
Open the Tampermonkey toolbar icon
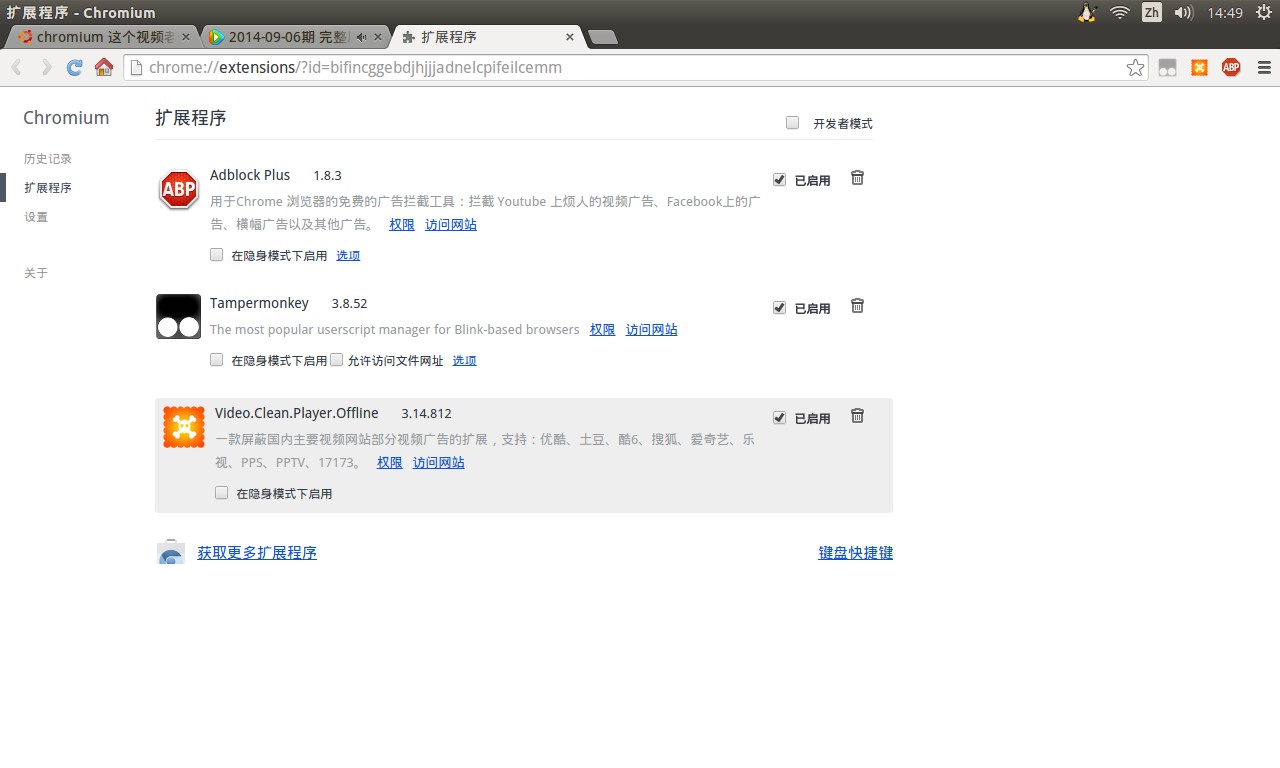pyautogui.click(x=1167, y=67)
